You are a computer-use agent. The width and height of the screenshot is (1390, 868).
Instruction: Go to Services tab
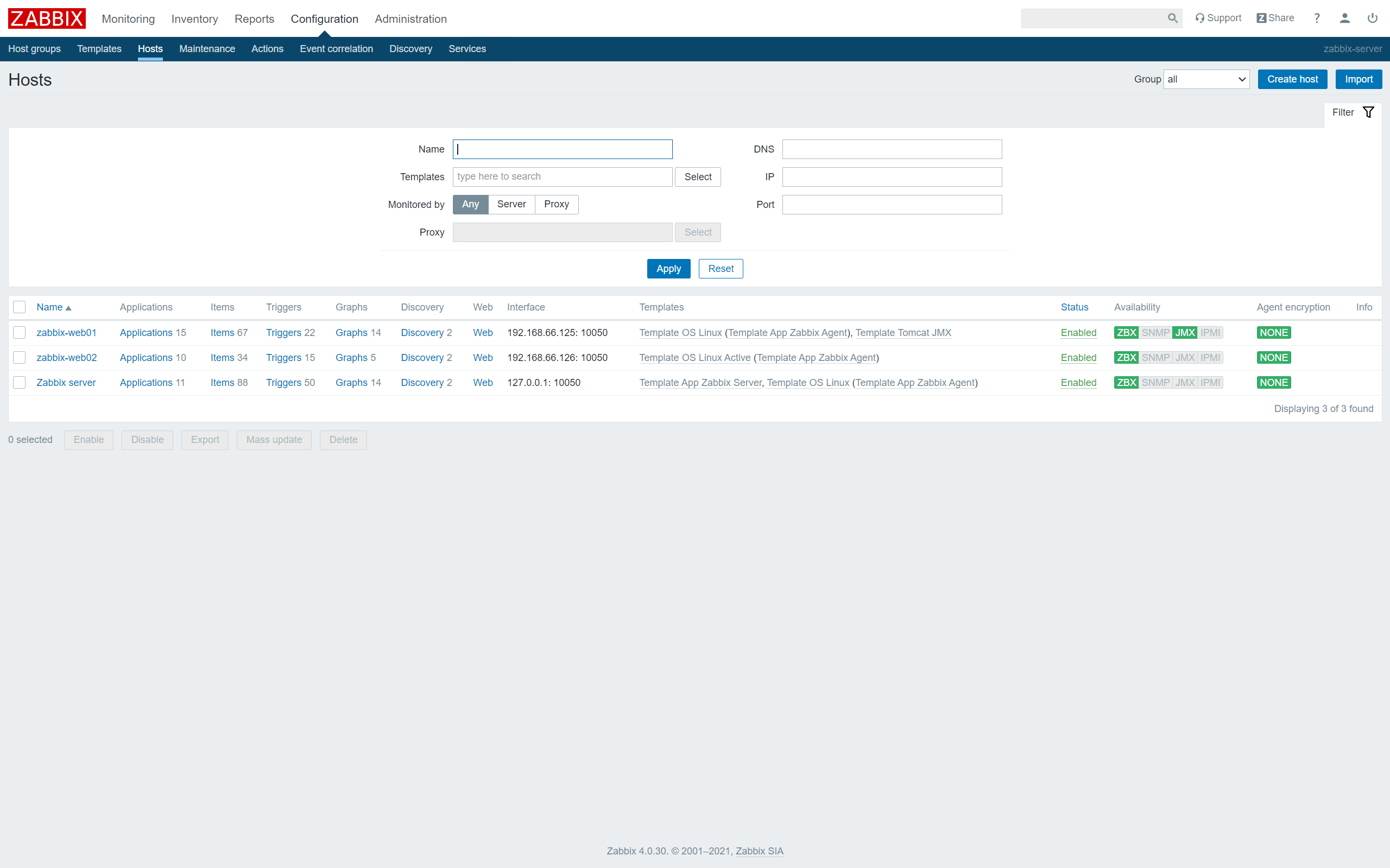coord(467,49)
